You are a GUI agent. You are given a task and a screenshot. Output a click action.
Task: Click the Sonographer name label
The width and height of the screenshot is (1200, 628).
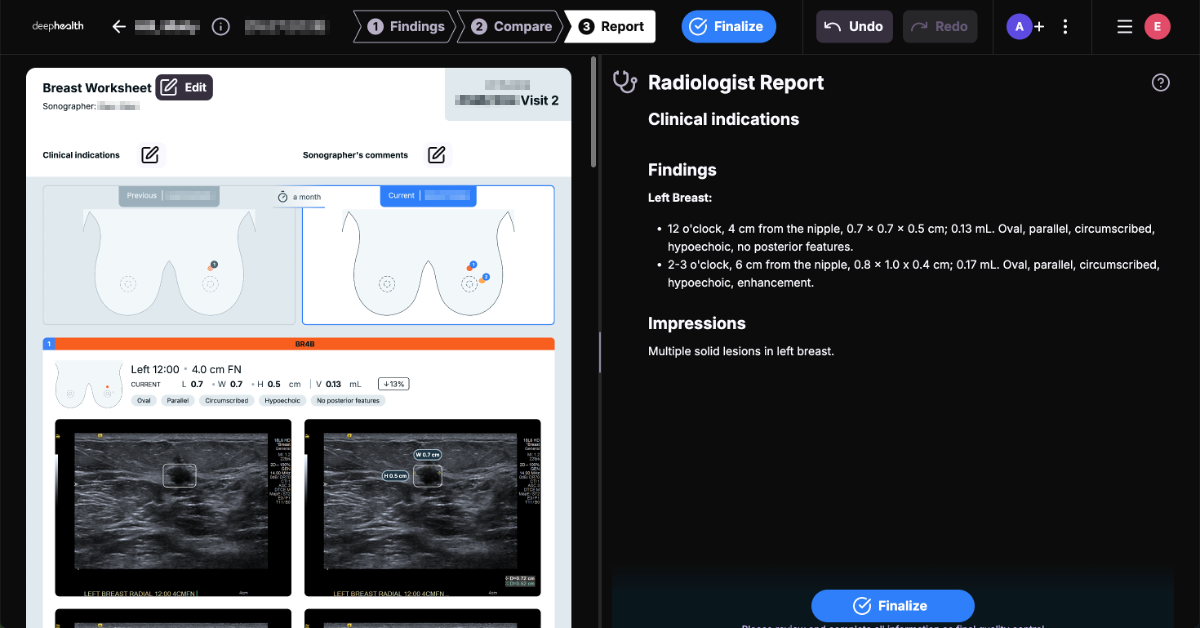91,106
